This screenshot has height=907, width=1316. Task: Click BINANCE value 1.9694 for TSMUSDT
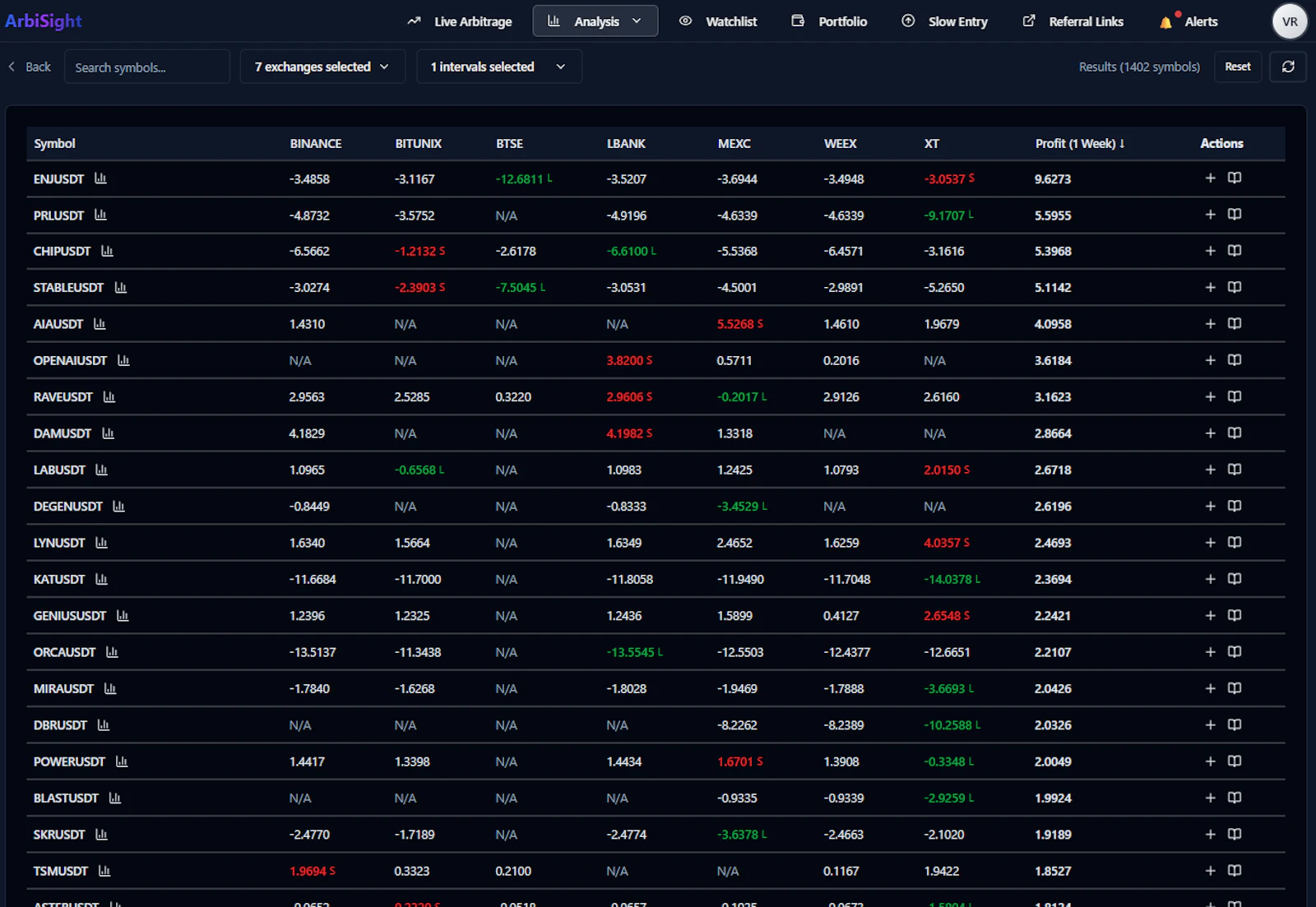[313, 871]
